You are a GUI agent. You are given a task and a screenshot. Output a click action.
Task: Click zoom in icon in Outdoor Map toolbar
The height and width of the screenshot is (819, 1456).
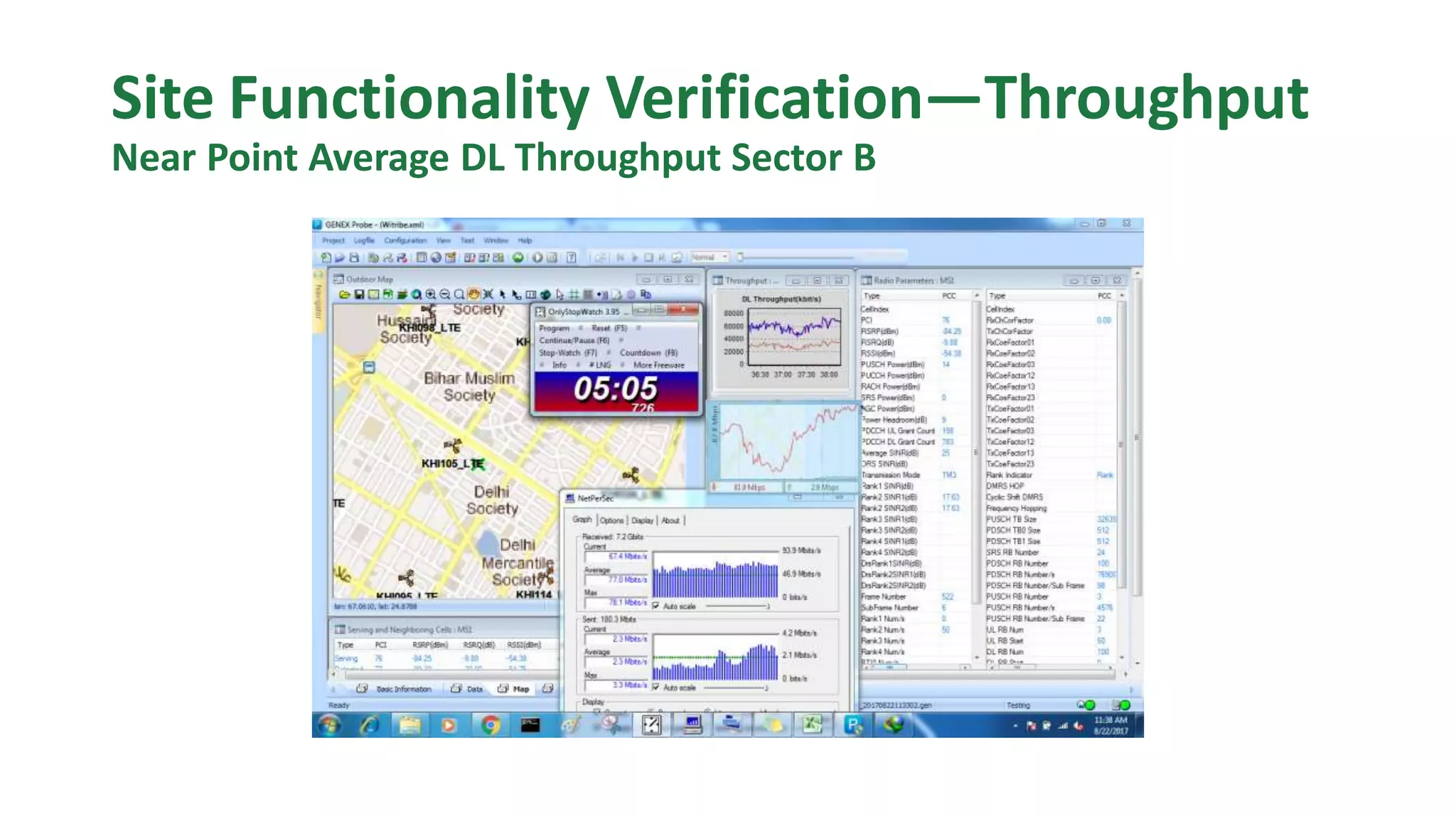coord(431,294)
